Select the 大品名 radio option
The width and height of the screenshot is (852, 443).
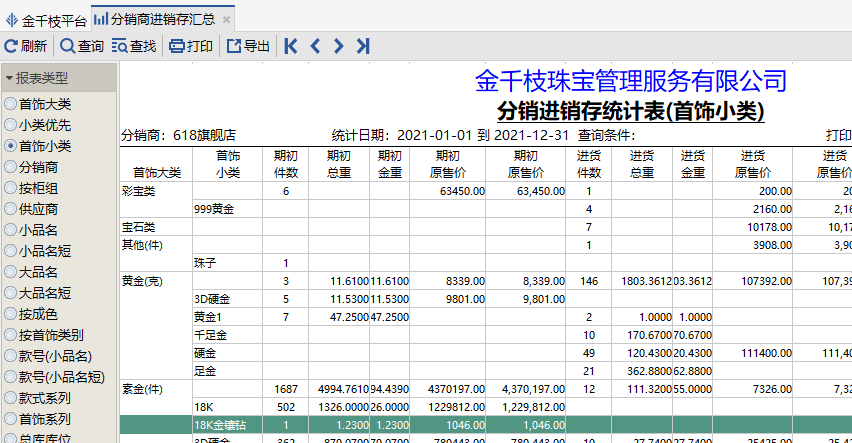click(10, 272)
